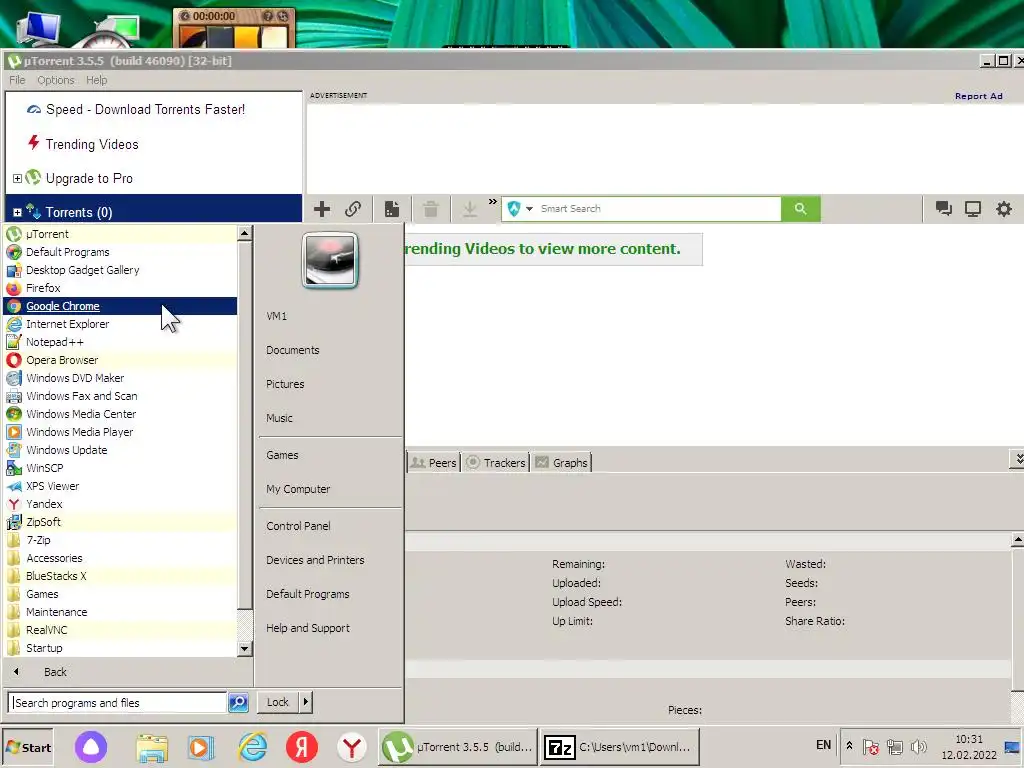Click the Remove Torrent trash icon

[x=430, y=209]
